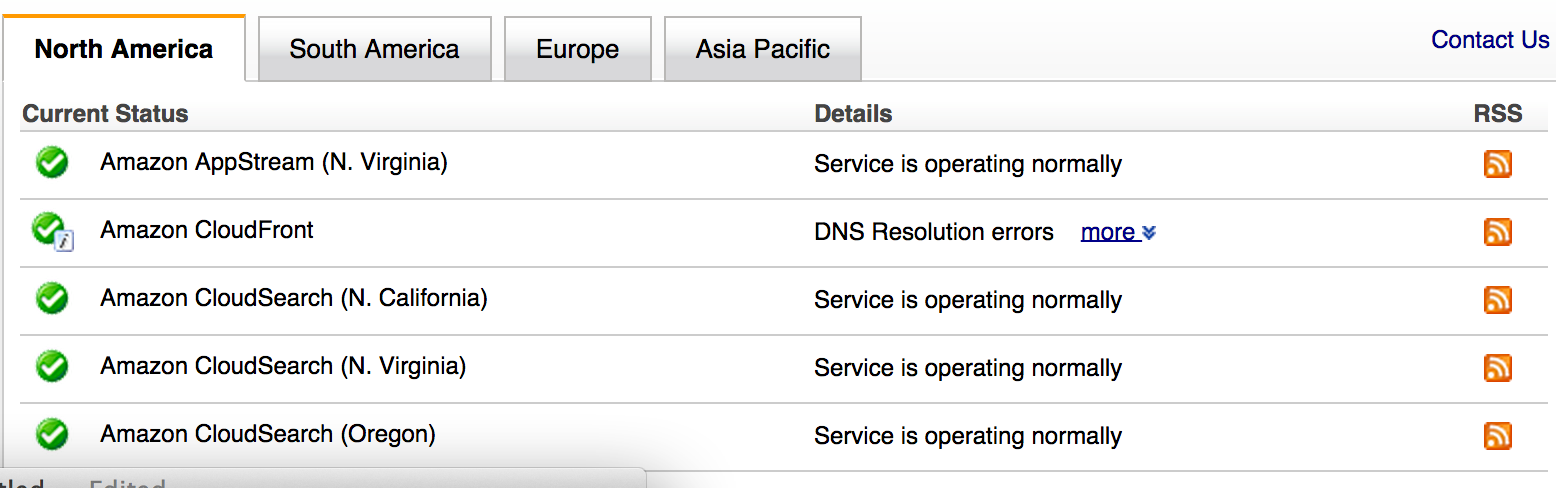
Task: Open RSS feed for Amazon CloudFront
Action: (x=1497, y=232)
